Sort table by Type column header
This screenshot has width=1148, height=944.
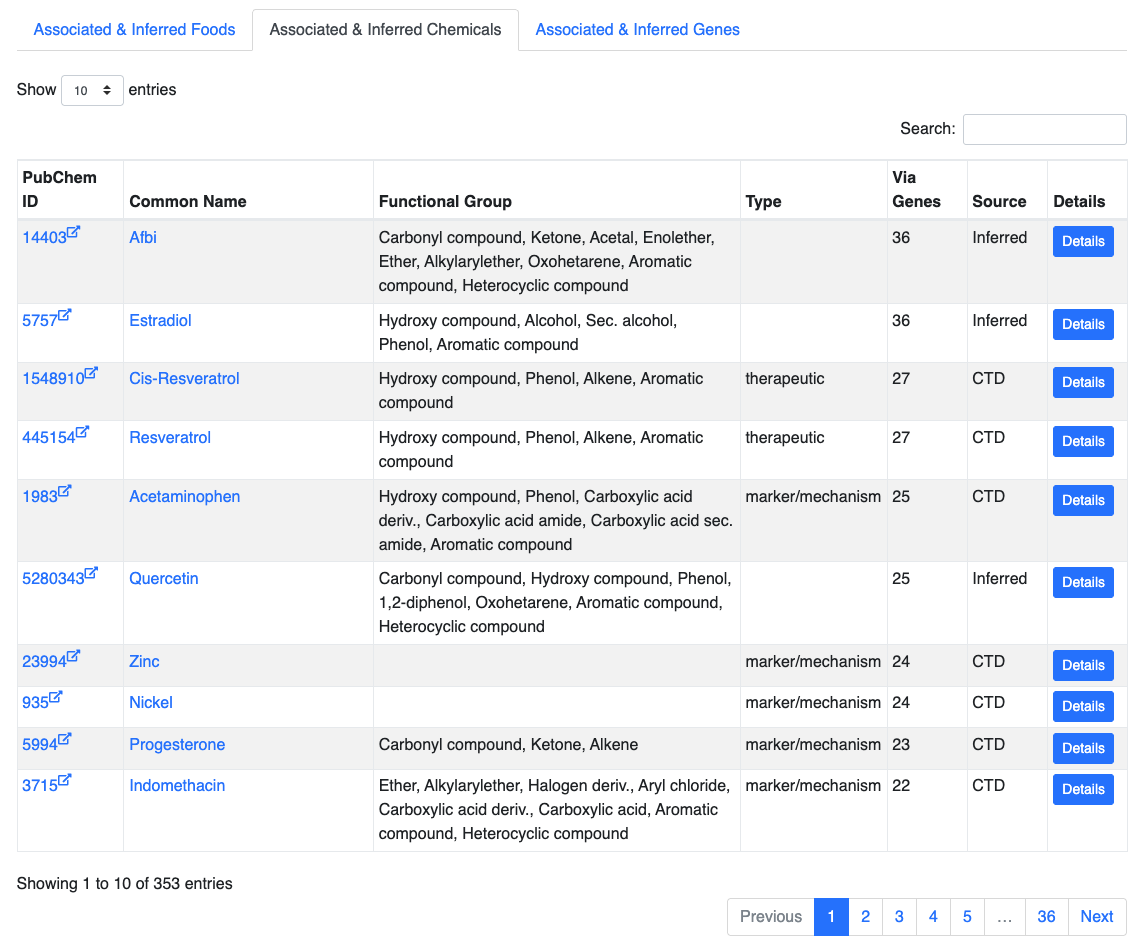813,190
